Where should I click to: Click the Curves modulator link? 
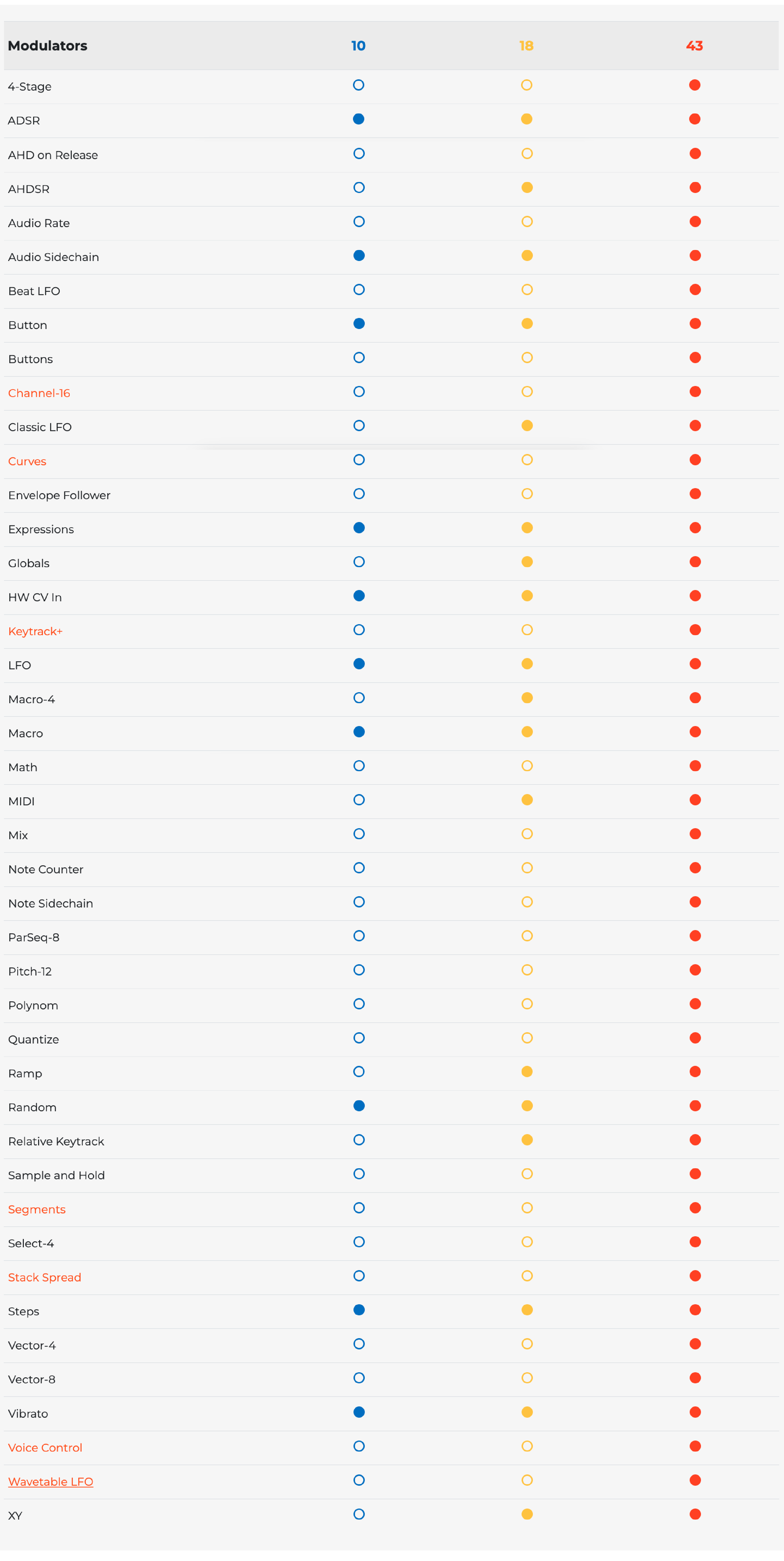pos(27,461)
